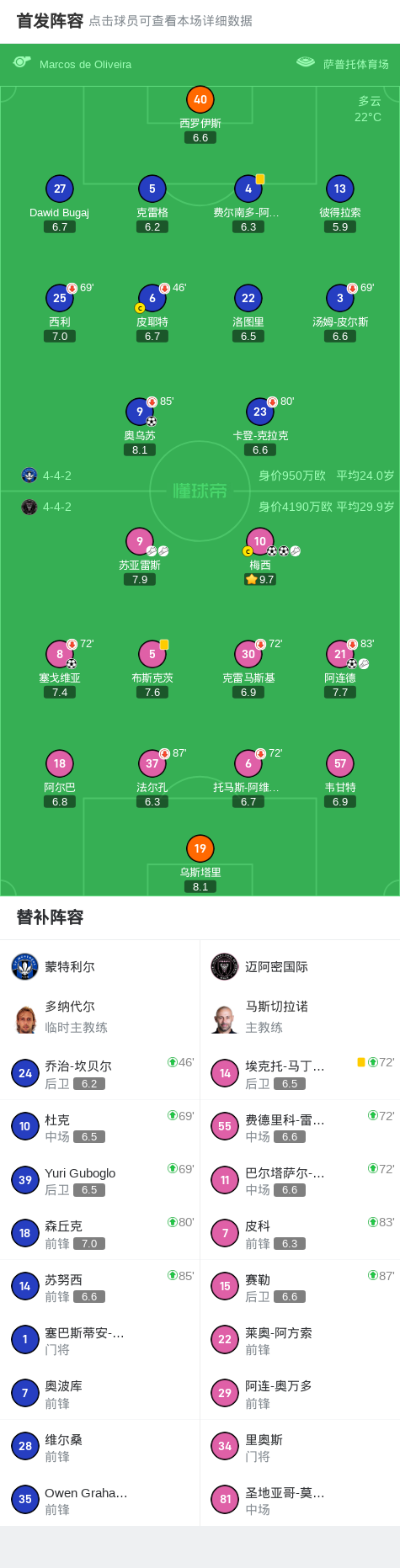Open substitute 赛勒 number 15 entry
400x1568 pixels.
coord(301,1287)
